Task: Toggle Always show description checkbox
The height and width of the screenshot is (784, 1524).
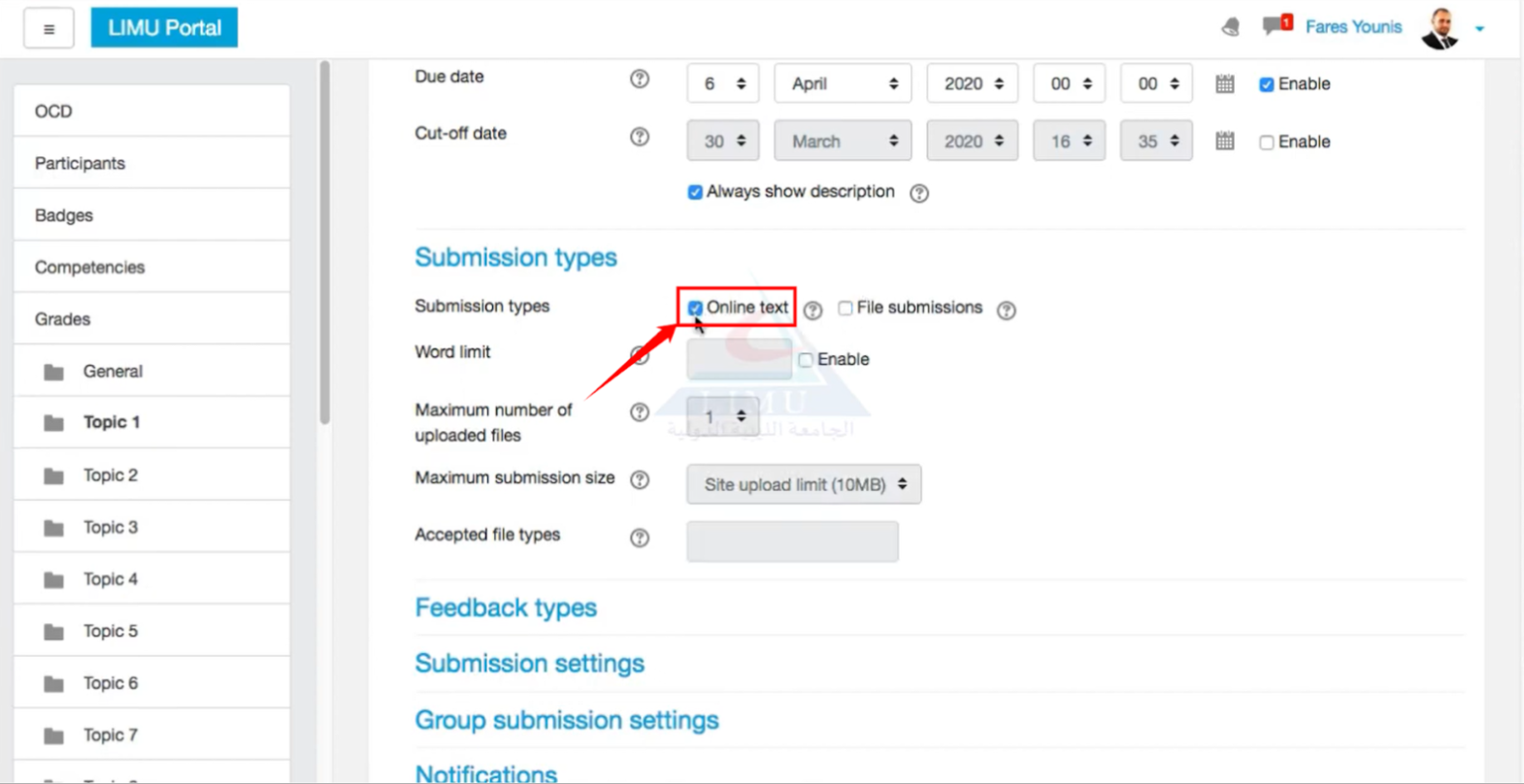Action: tap(695, 192)
